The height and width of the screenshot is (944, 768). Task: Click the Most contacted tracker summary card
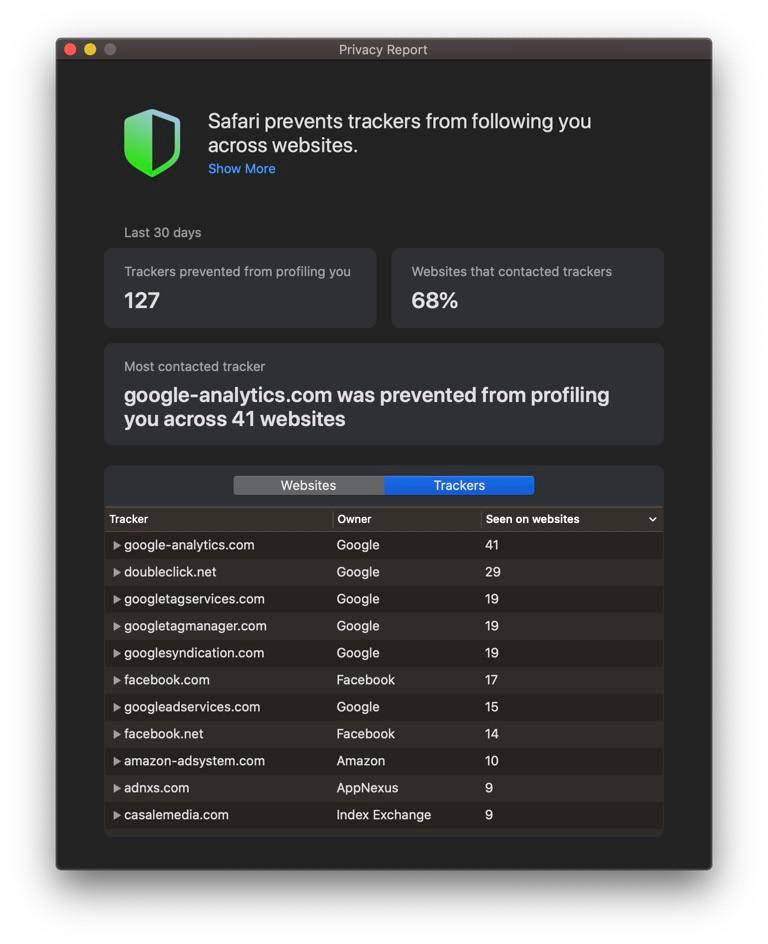pyautogui.click(x=383, y=394)
